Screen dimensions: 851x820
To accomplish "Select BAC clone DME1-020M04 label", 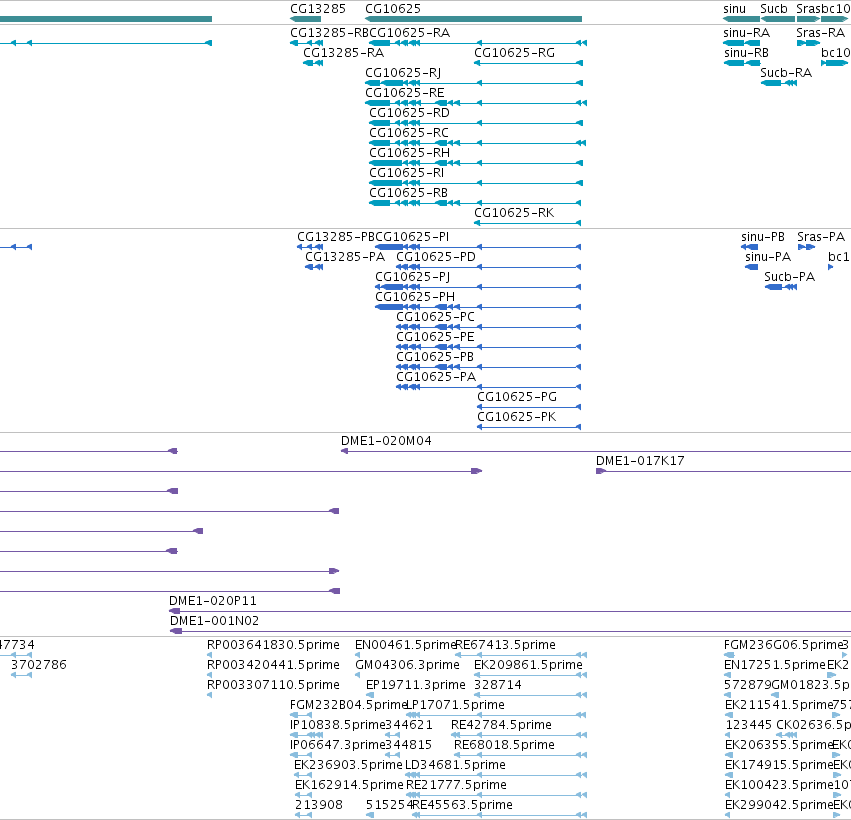I will click(x=386, y=441).
